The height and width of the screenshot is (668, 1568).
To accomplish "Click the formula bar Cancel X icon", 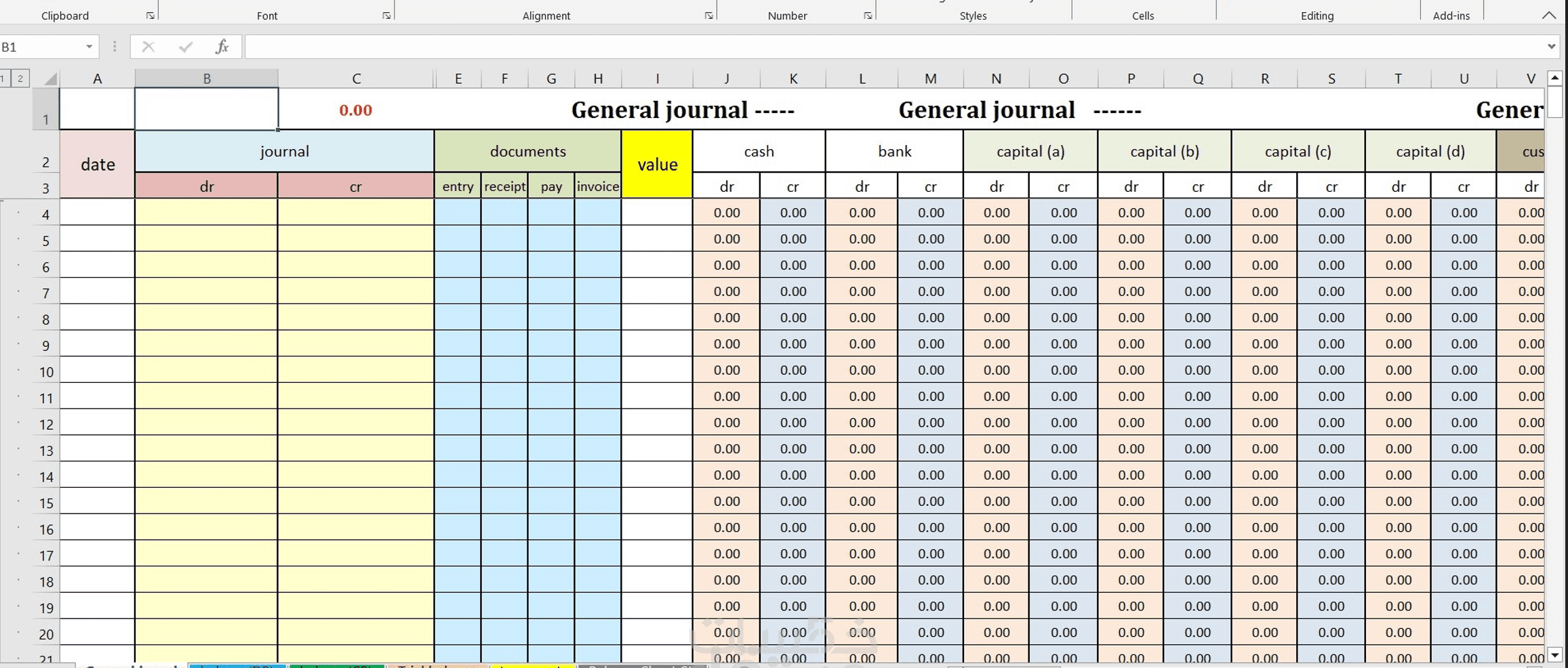I will 148,47.
